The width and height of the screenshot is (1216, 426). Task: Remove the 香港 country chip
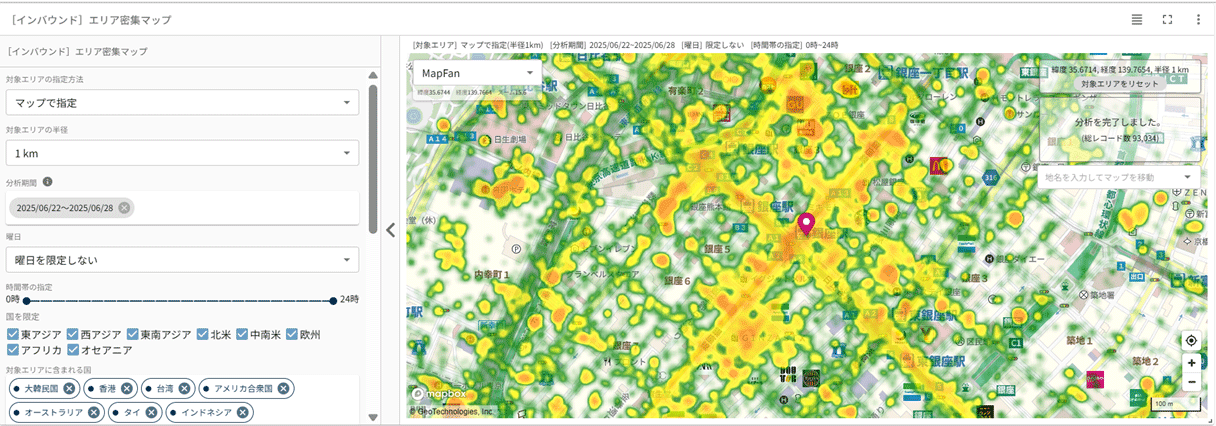pos(127,388)
